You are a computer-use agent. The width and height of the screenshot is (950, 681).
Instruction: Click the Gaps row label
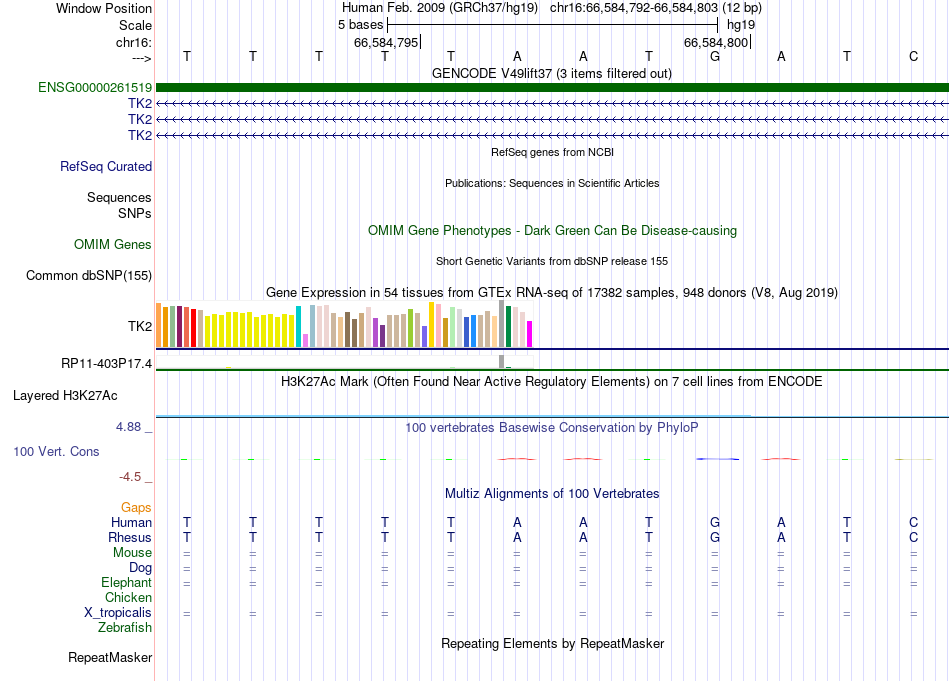136,507
